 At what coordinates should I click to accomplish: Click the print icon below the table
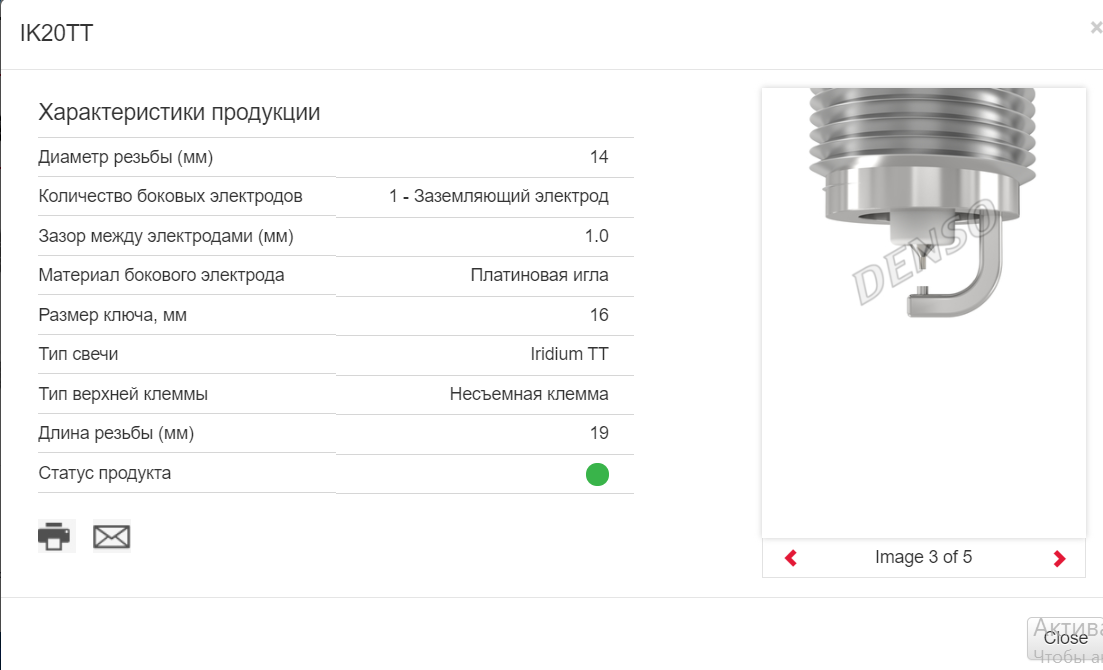pos(56,536)
